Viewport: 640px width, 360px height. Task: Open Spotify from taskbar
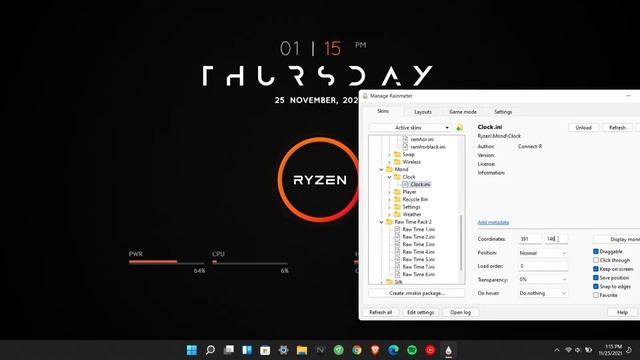(x=412, y=350)
